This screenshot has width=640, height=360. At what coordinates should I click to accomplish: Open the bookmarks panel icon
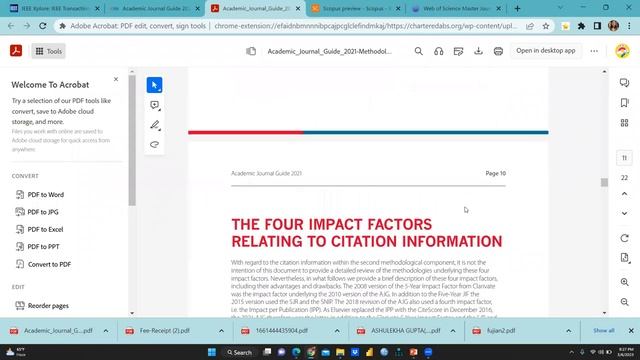coord(624,102)
